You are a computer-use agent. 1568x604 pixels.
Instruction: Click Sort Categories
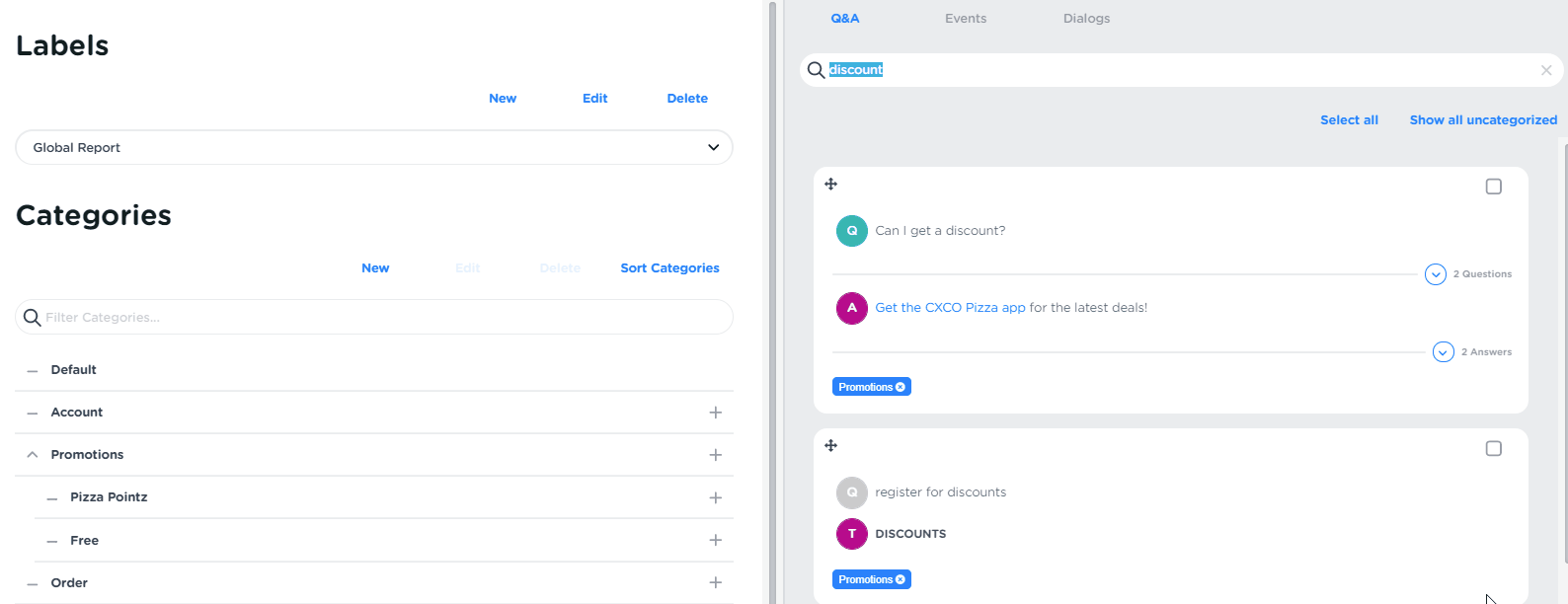(x=669, y=268)
